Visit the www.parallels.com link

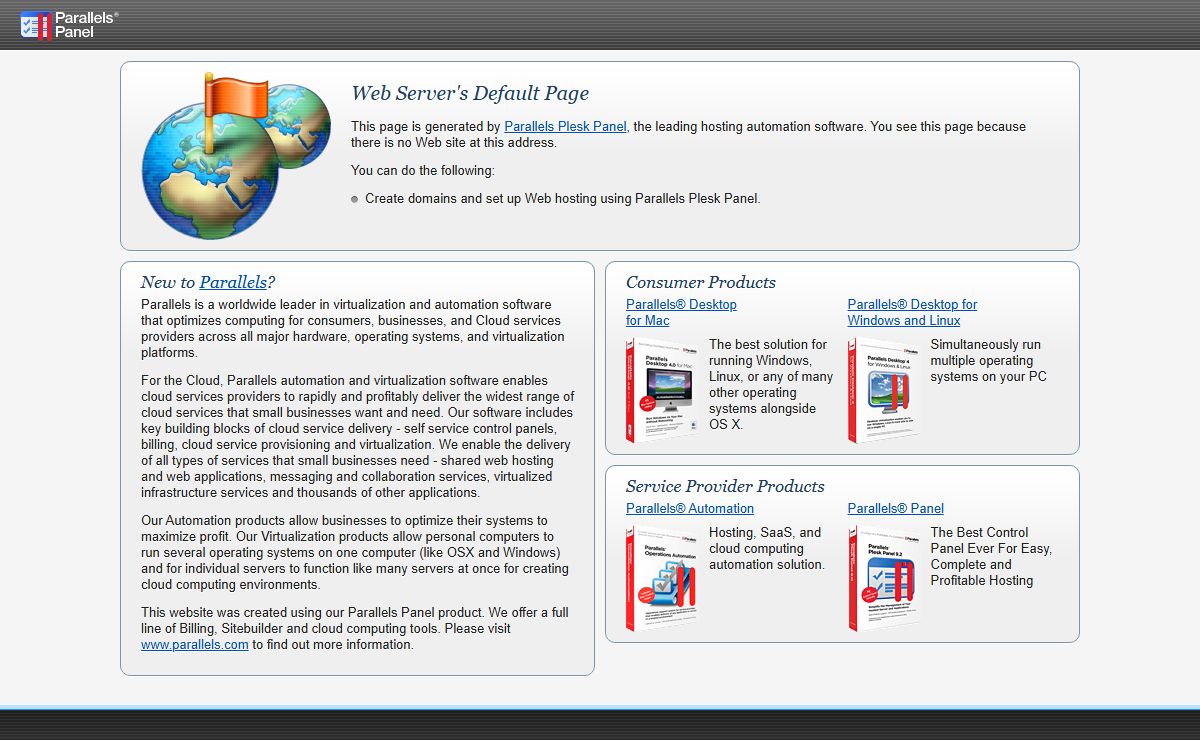pyautogui.click(x=195, y=644)
